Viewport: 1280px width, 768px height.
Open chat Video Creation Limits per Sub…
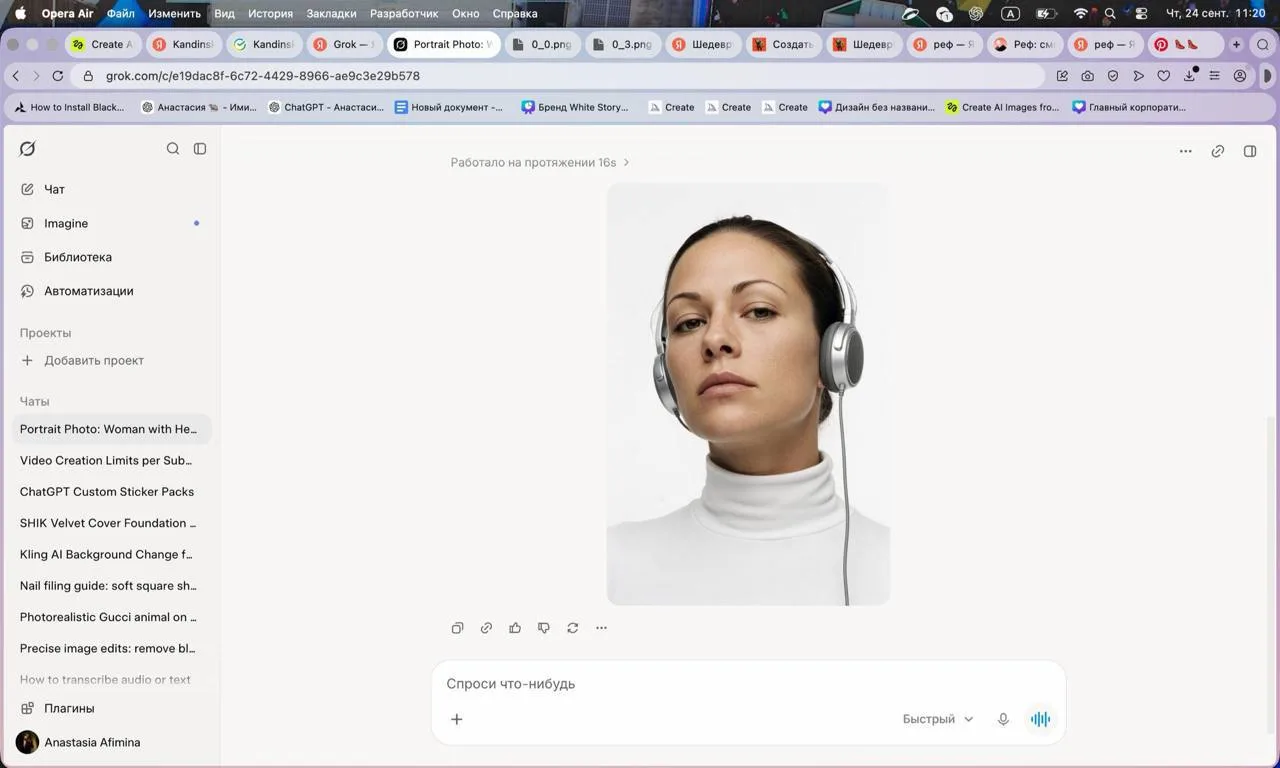(112, 460)
